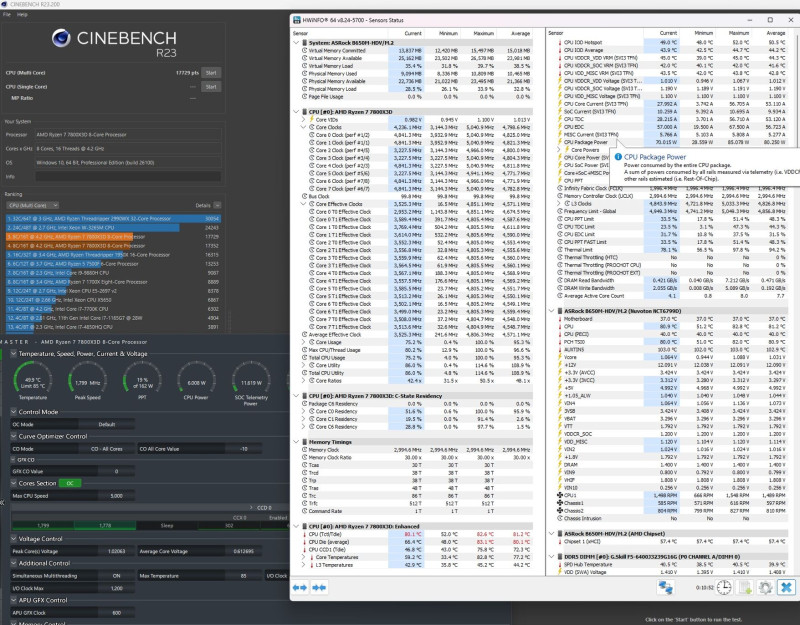This screenshot has width=800, height=625.
Task: Click the CPU Power gauge in Ryzen Master
Action: tap(196, 380)
